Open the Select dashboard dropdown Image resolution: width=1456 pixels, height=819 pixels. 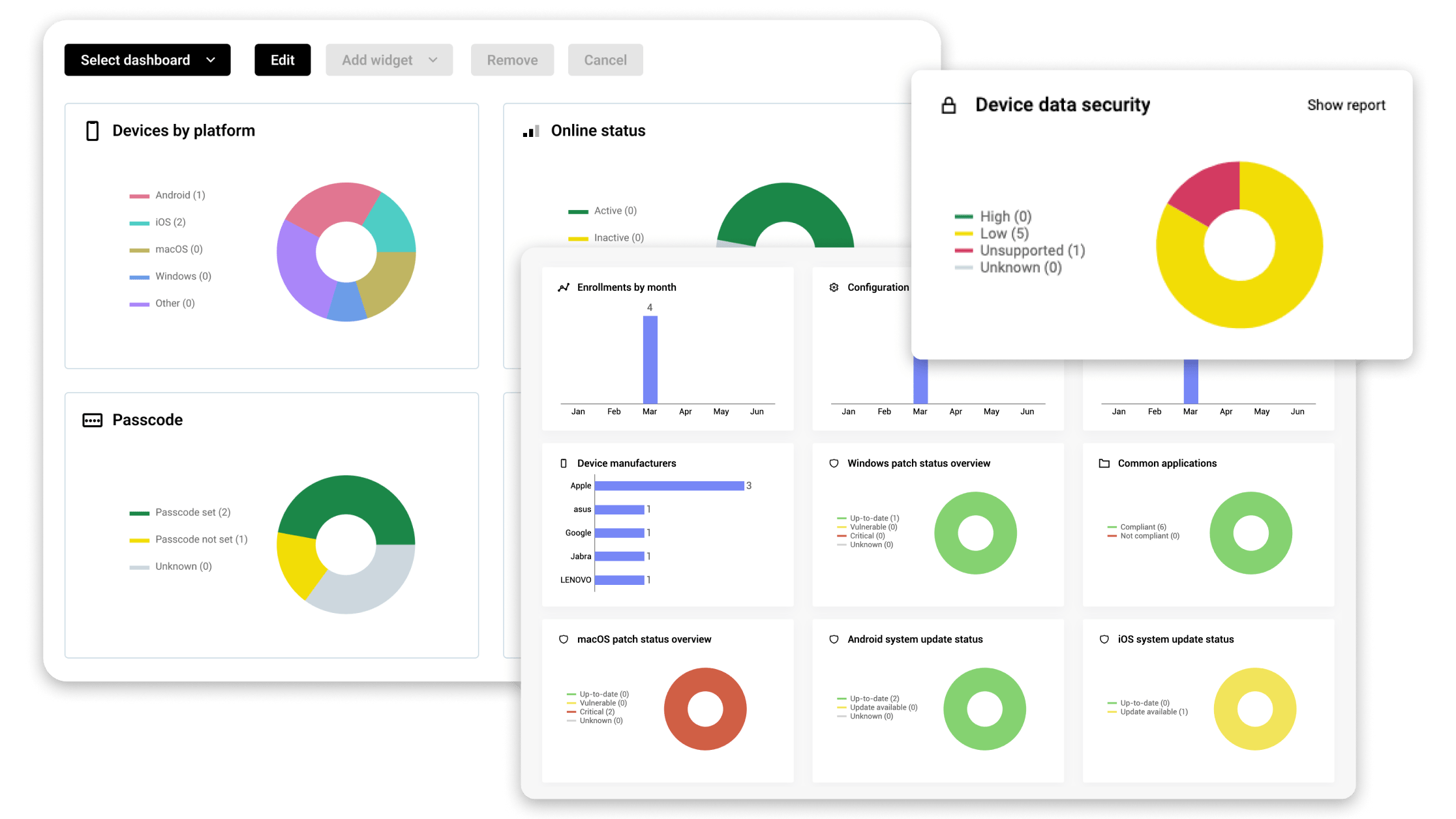pos(147,60)
